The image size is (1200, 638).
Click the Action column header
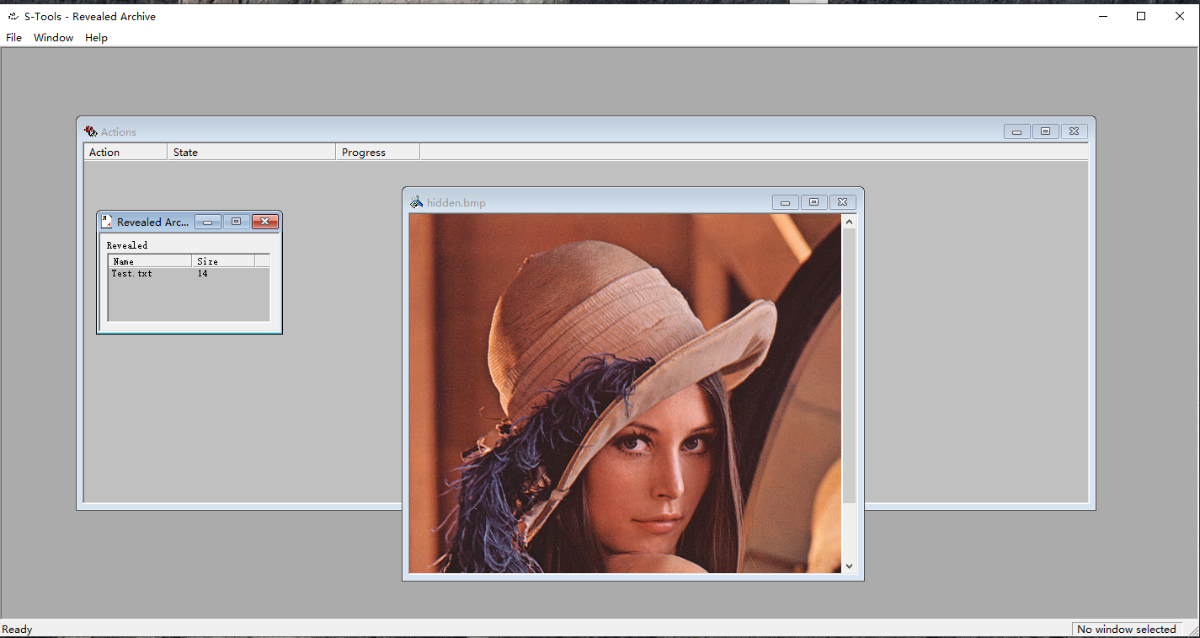125,152
